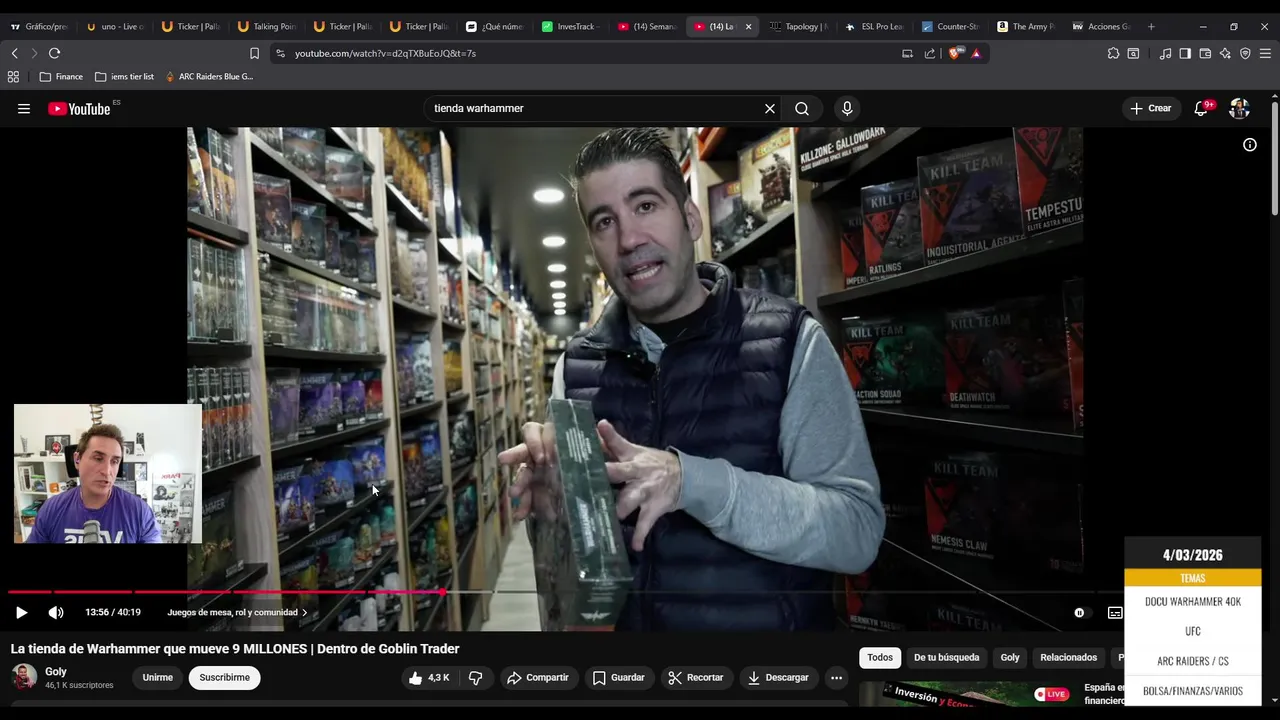Close the active YouTube tab

coord(748,26)
